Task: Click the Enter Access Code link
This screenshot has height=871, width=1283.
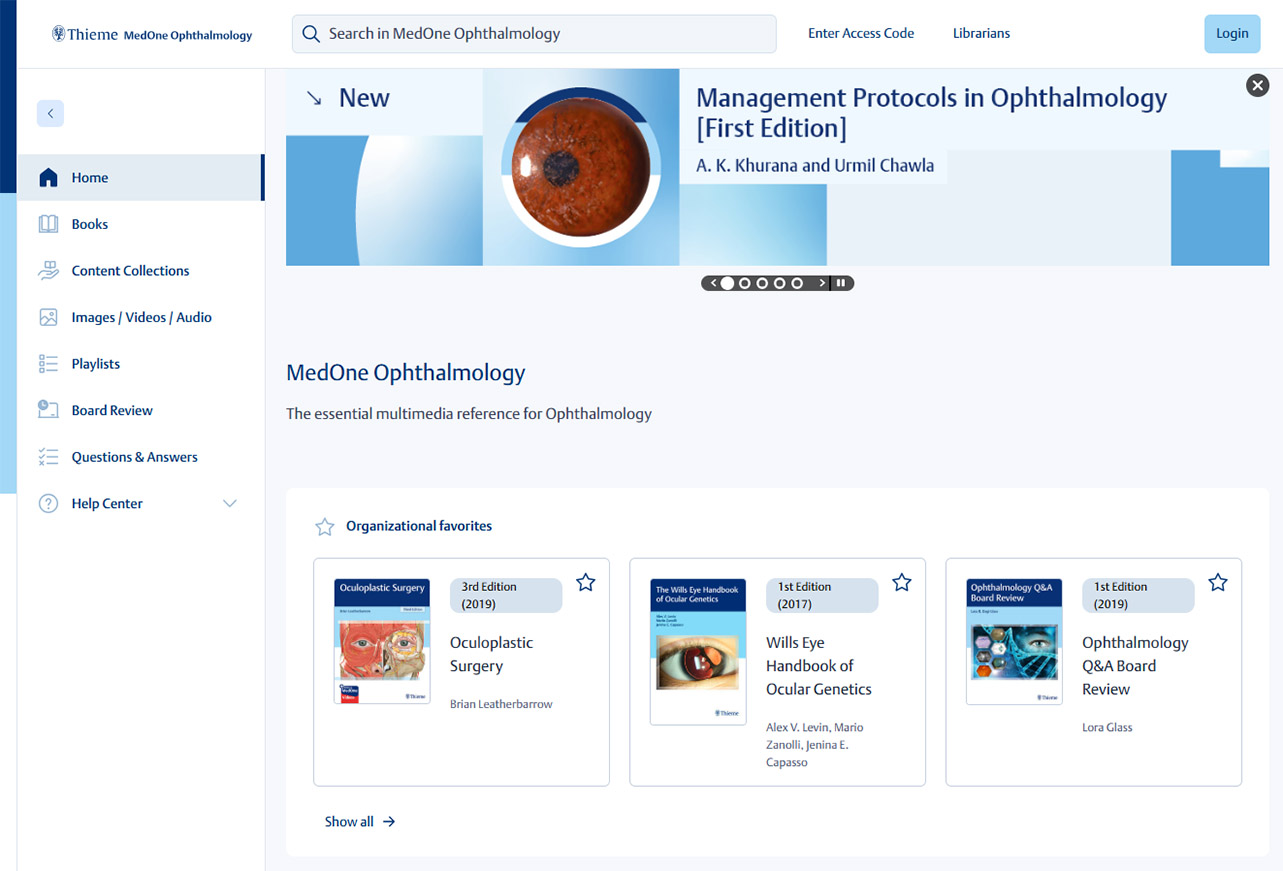Action: click(861, 33)
